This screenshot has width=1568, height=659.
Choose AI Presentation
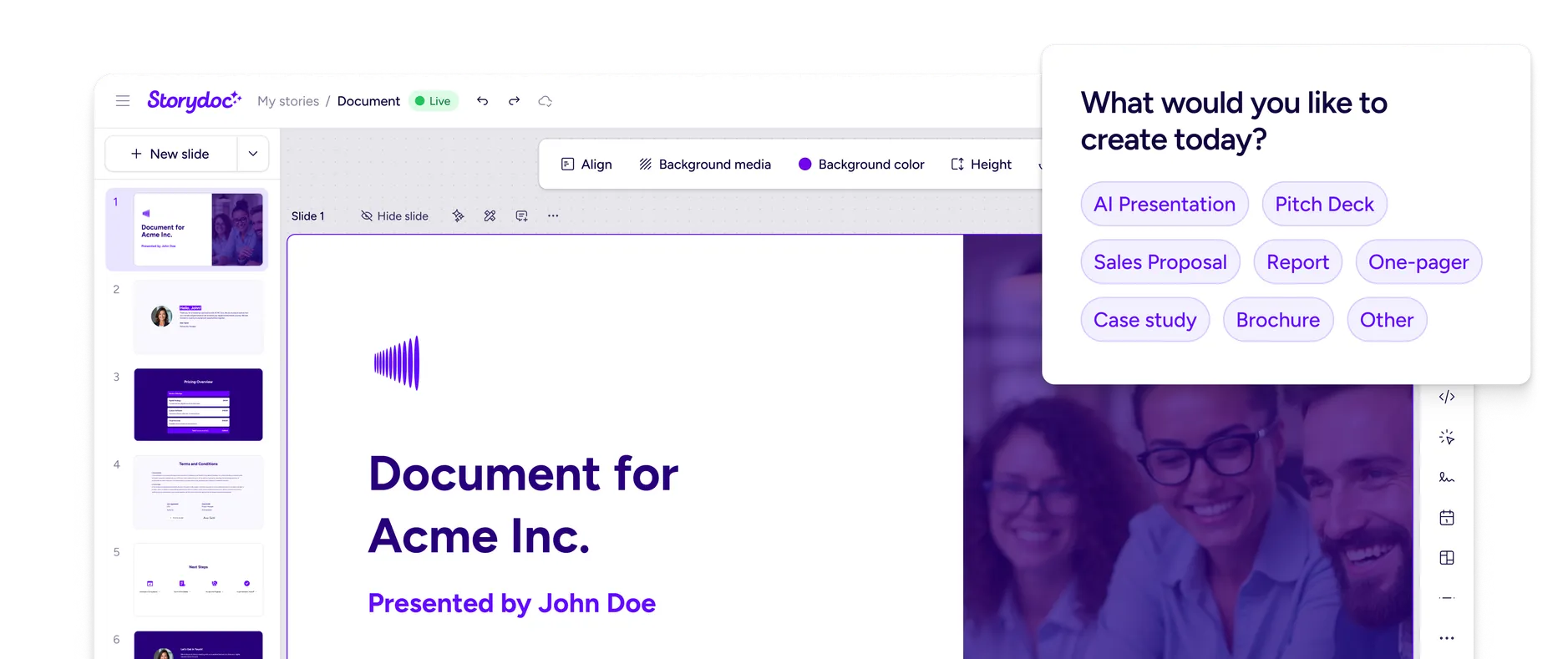tap(1165, 204)
